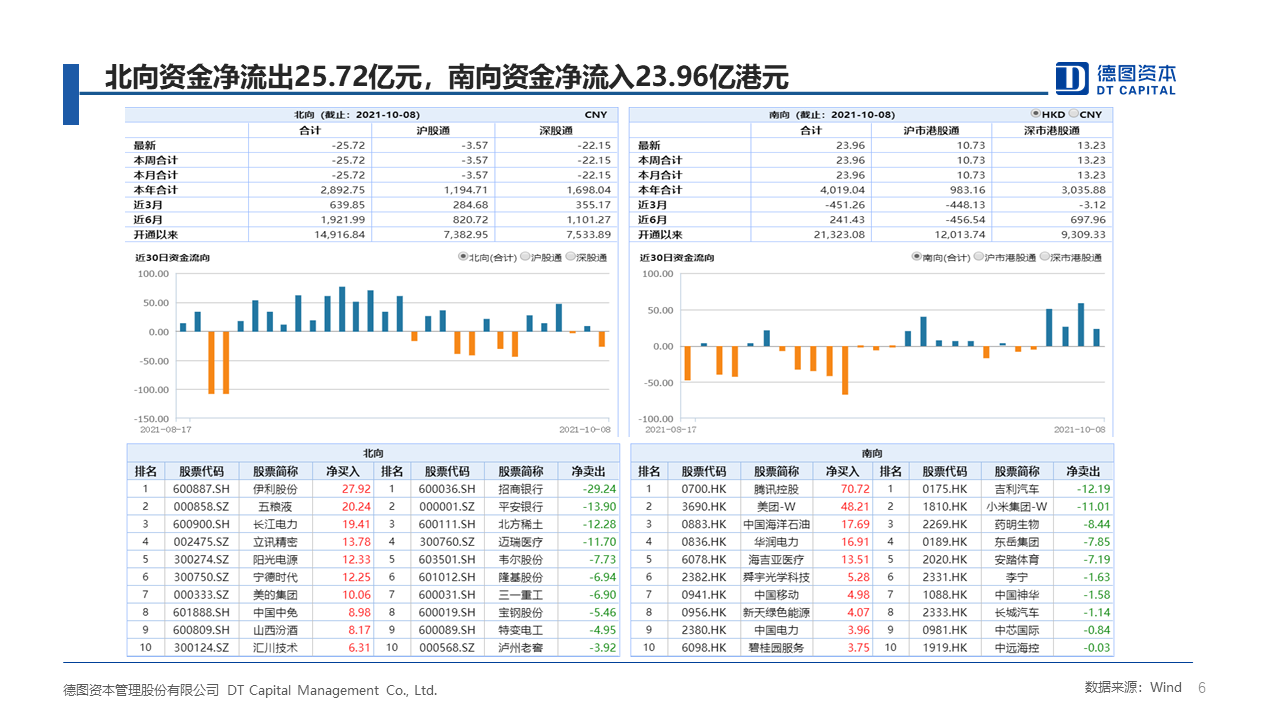This screenshot has width=1280, height=720.
Task: Choose the 沪股通 chart radio option
Action: point(526,257)
